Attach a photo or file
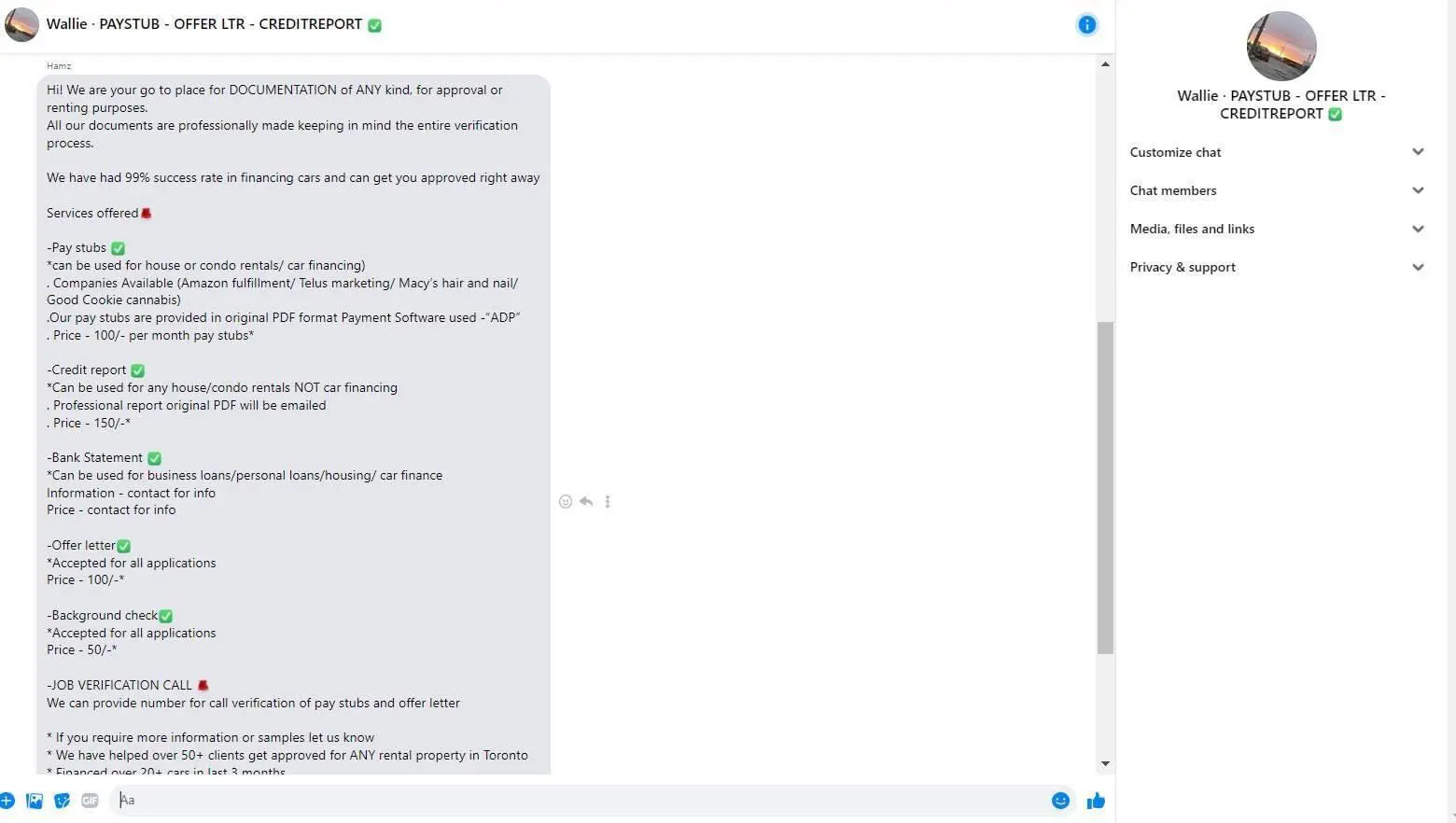 coord(35,801)
